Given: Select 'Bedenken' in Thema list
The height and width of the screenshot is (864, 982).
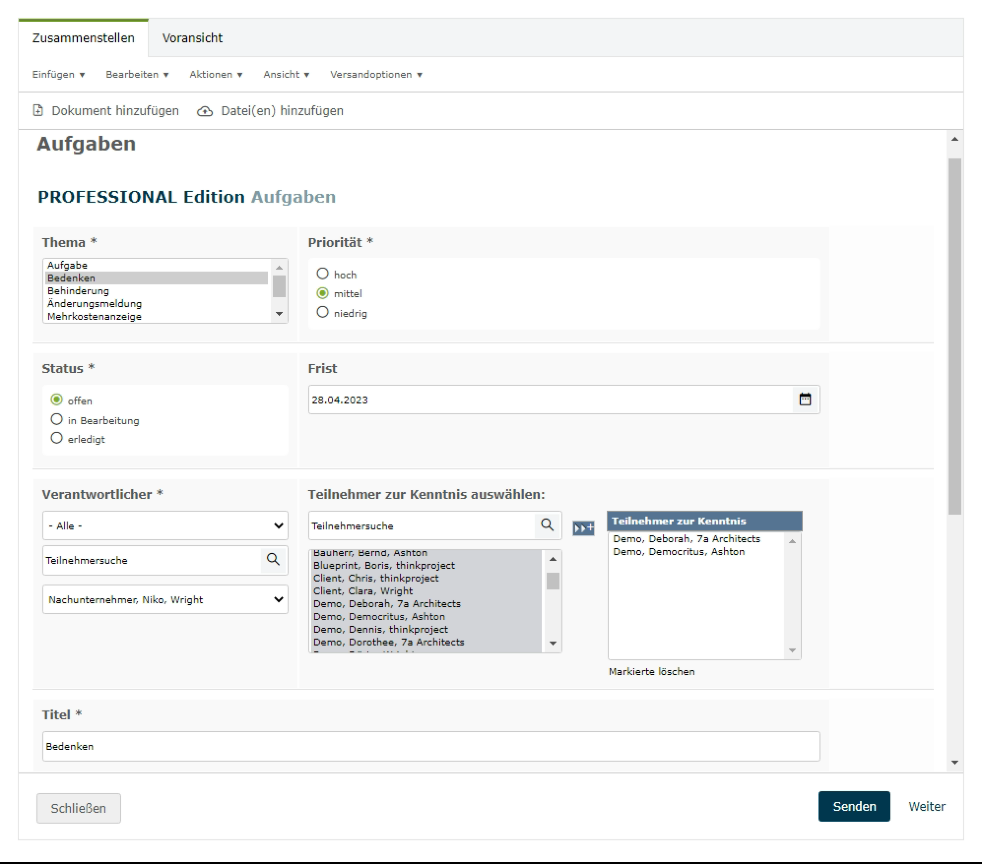Looking at the screenshot, I should (157, 278).
